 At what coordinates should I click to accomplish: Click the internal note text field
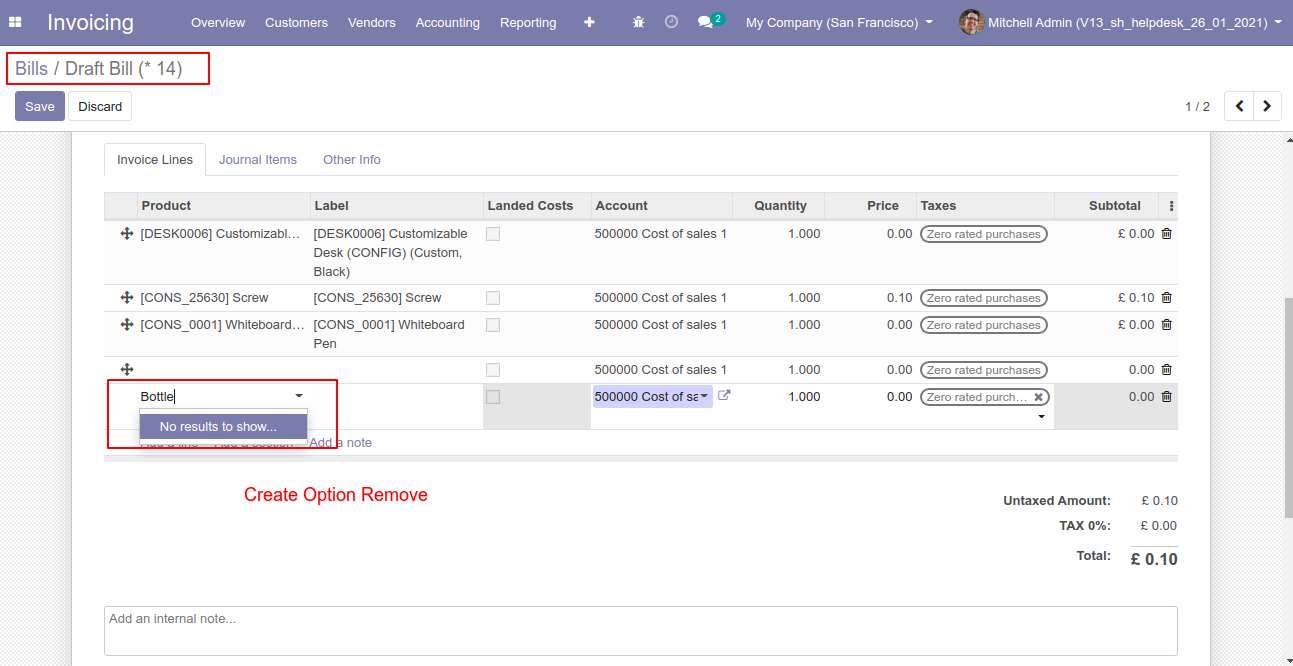(640, 631)
